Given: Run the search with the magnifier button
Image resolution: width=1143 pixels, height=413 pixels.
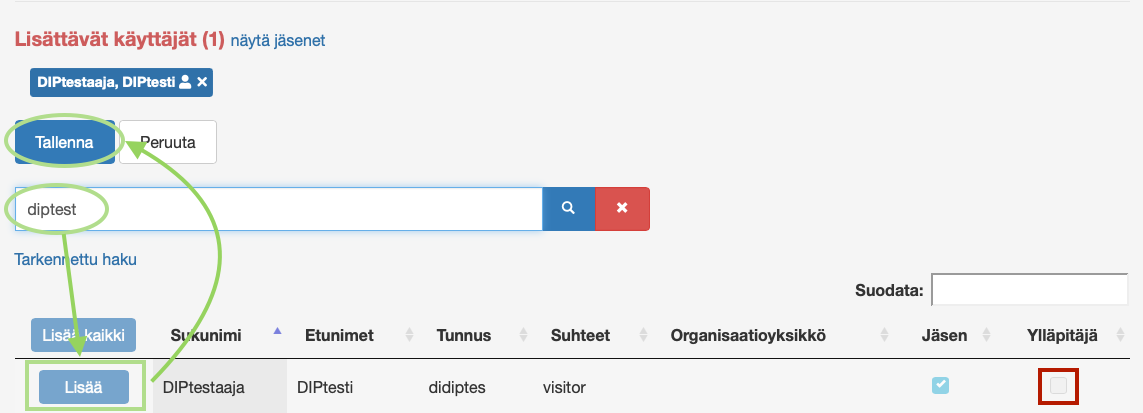Looking at the screenshot, I should pyautogui.click(x=568, y=208).
